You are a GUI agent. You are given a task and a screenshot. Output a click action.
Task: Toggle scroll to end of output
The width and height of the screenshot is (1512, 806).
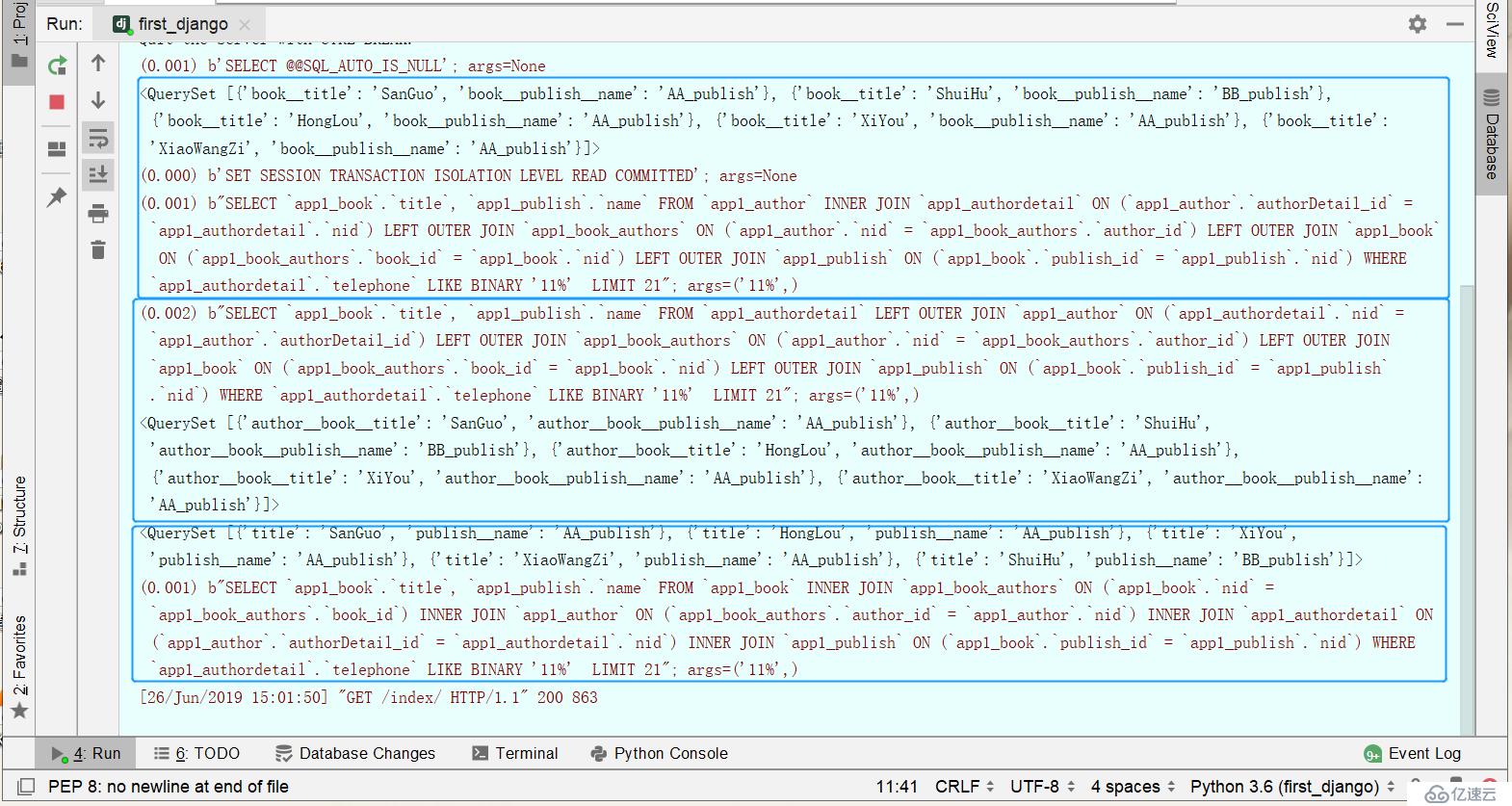click(x=98, y=174)
